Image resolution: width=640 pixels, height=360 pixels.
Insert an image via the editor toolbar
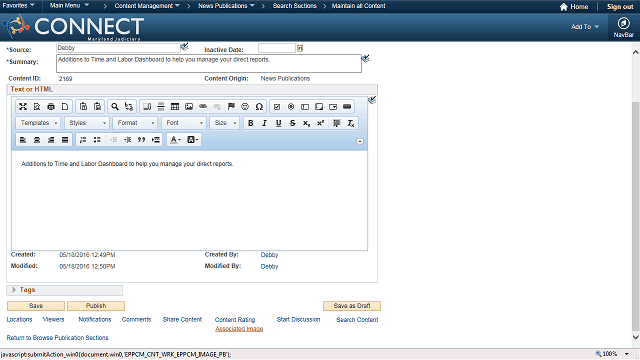tap(189, 107)
